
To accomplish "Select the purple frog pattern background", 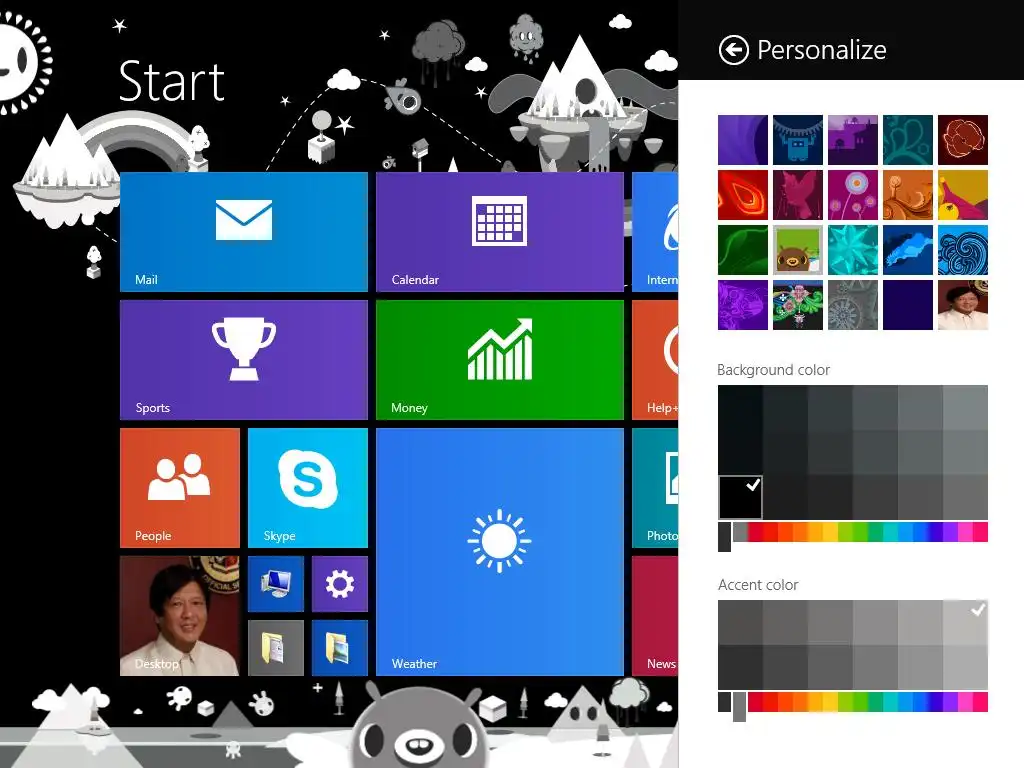I will point(743,305).
